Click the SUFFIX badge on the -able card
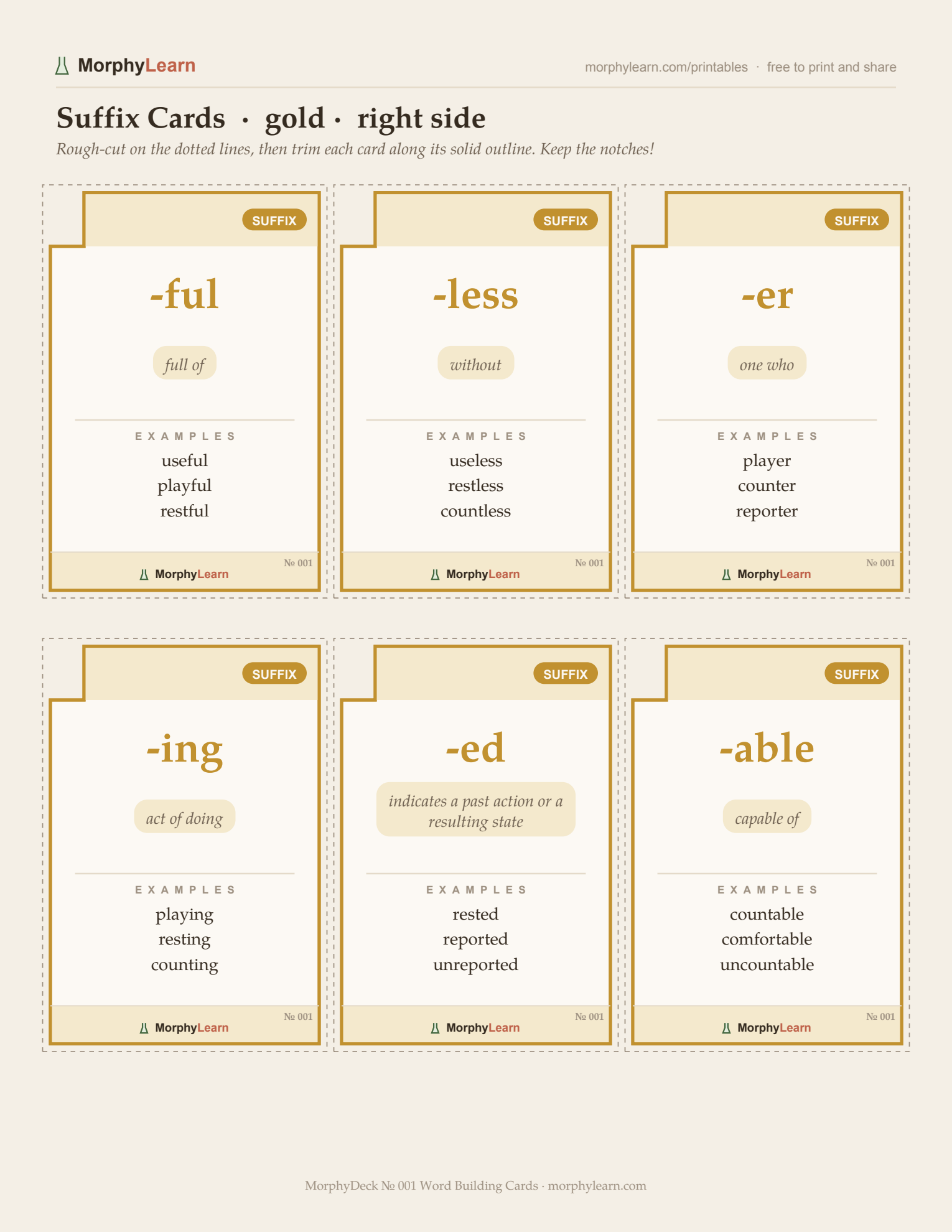 (x=857, y=674)
